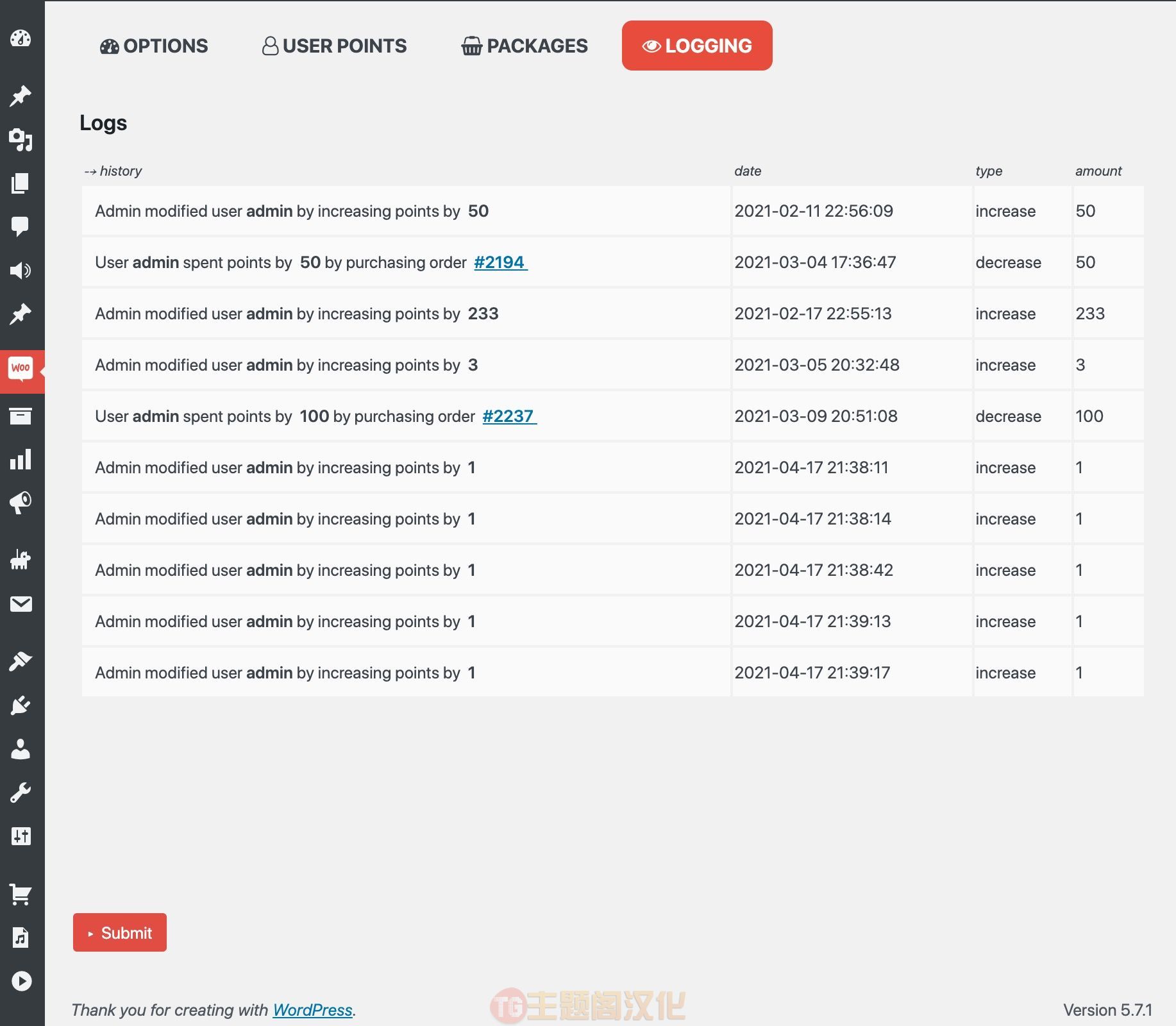Open the Analytics bar chart icon
Viewport: 1176px width, 1026px height.
[x=21, y=460]
